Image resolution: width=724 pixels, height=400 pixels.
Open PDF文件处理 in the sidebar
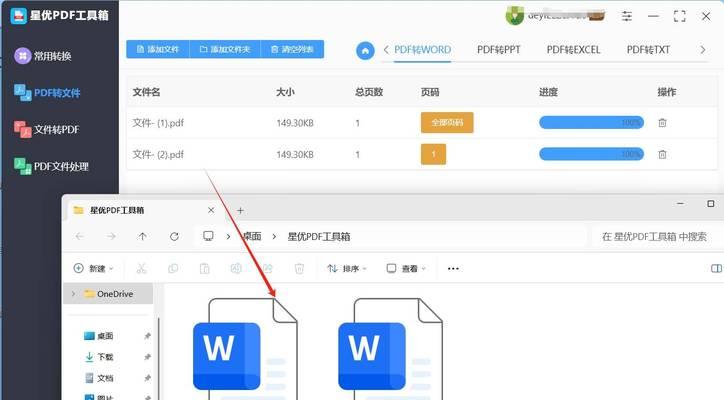[51, 166]
